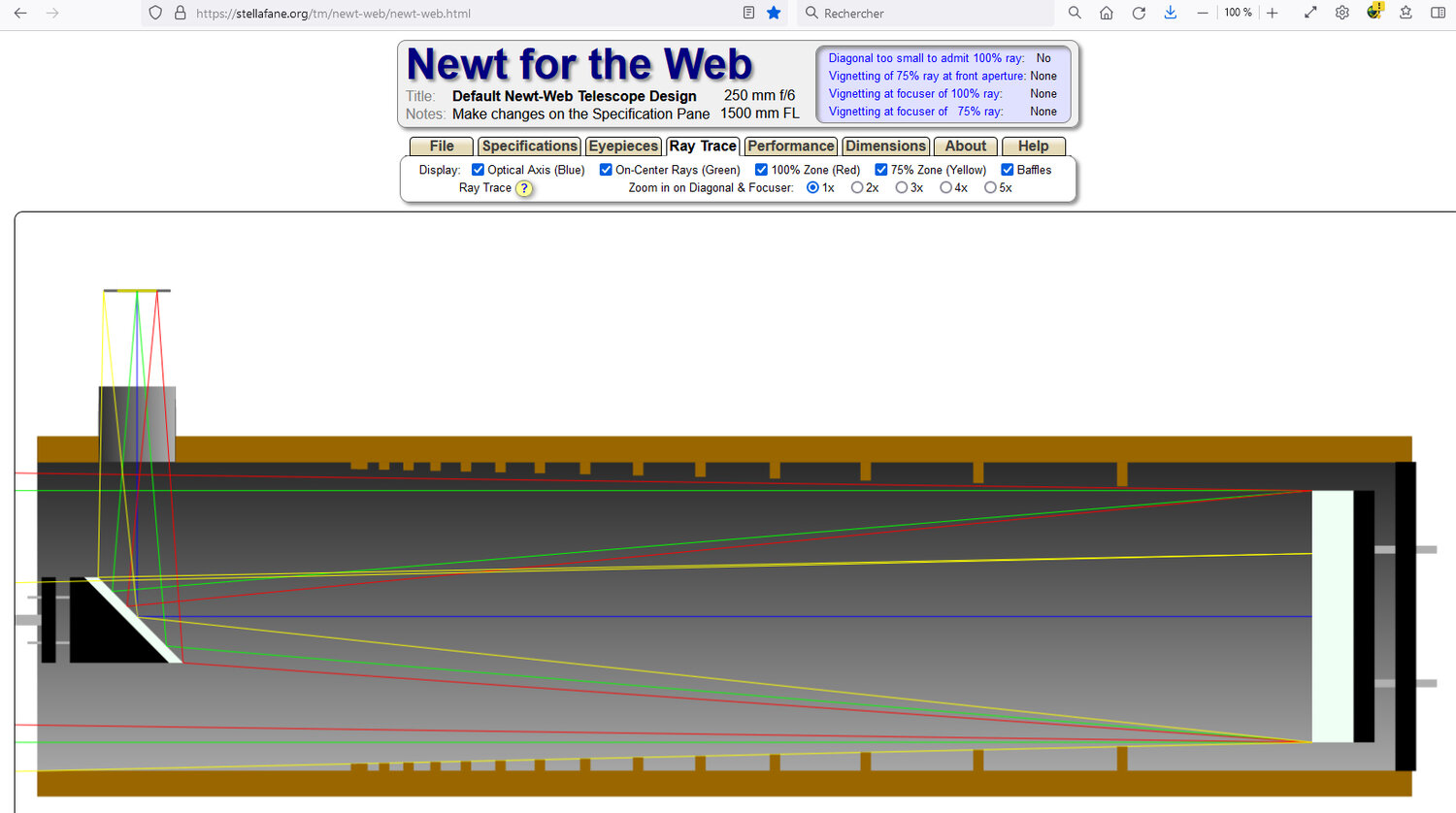Click the "1500 mm FL" value
Viewport: 1456px width, 813px height.
click(759, 114)
